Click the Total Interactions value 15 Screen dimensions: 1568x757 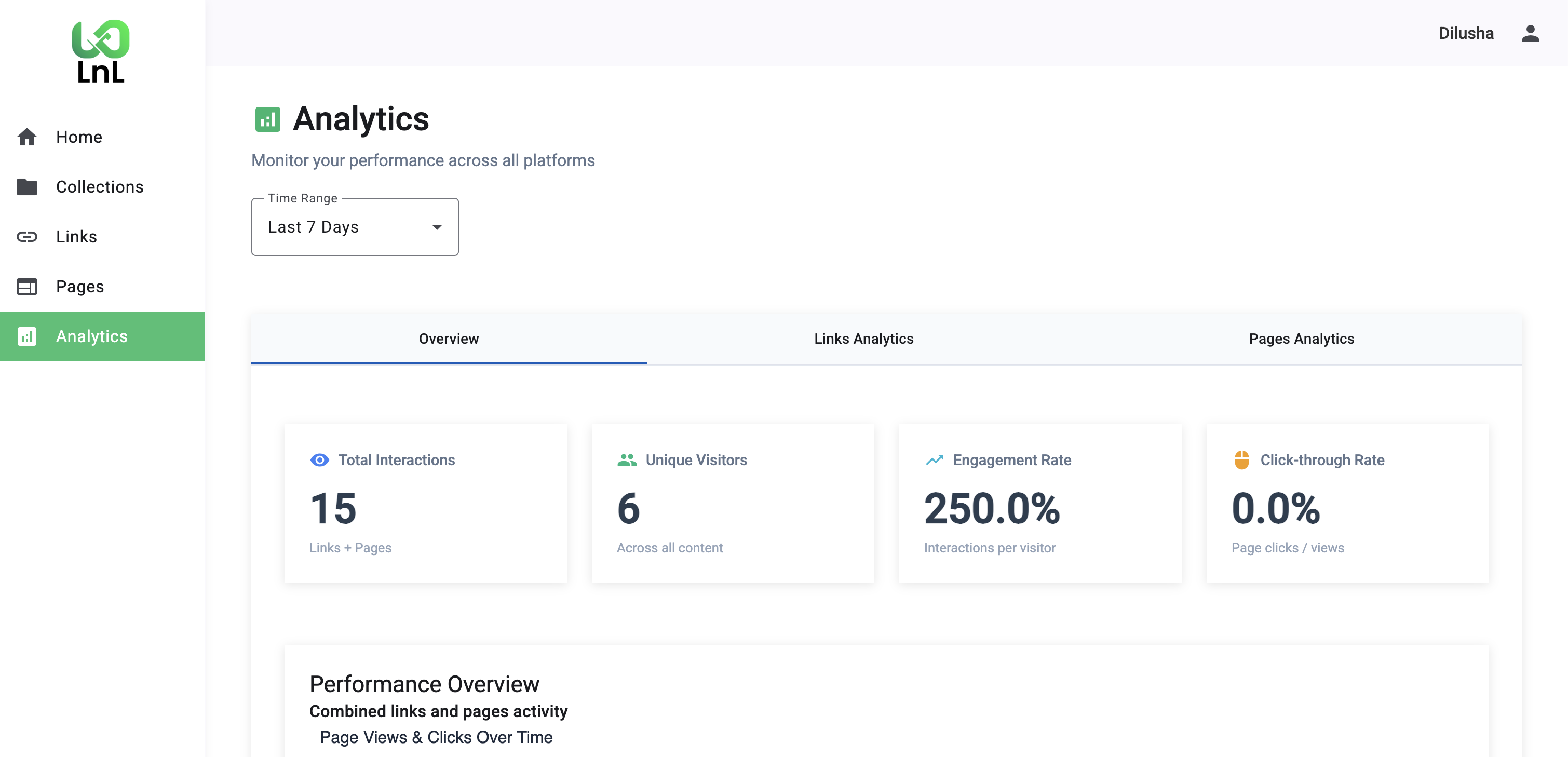coord(333,508)
